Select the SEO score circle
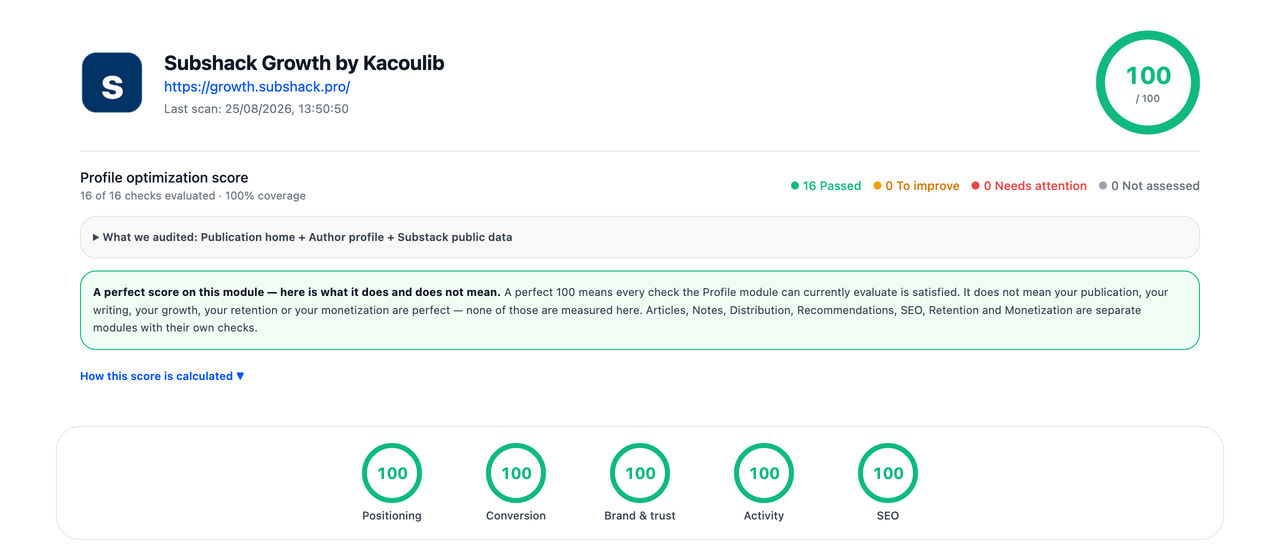Screen dimensions: 1280x560 pos(888,473)
